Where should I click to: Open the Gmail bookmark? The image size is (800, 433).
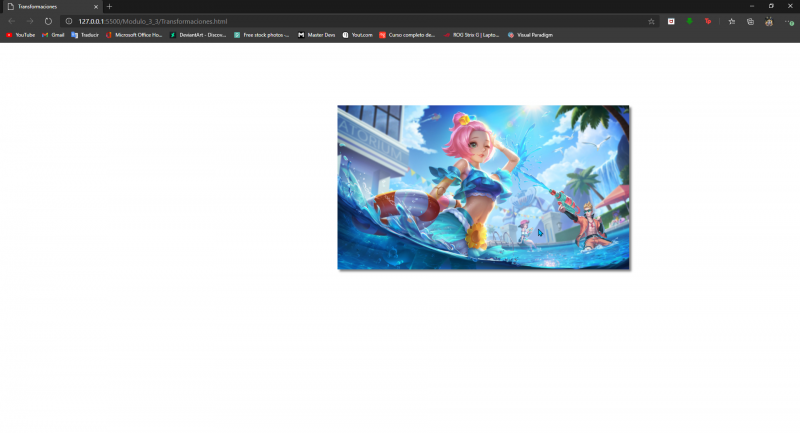click(53, 35)
